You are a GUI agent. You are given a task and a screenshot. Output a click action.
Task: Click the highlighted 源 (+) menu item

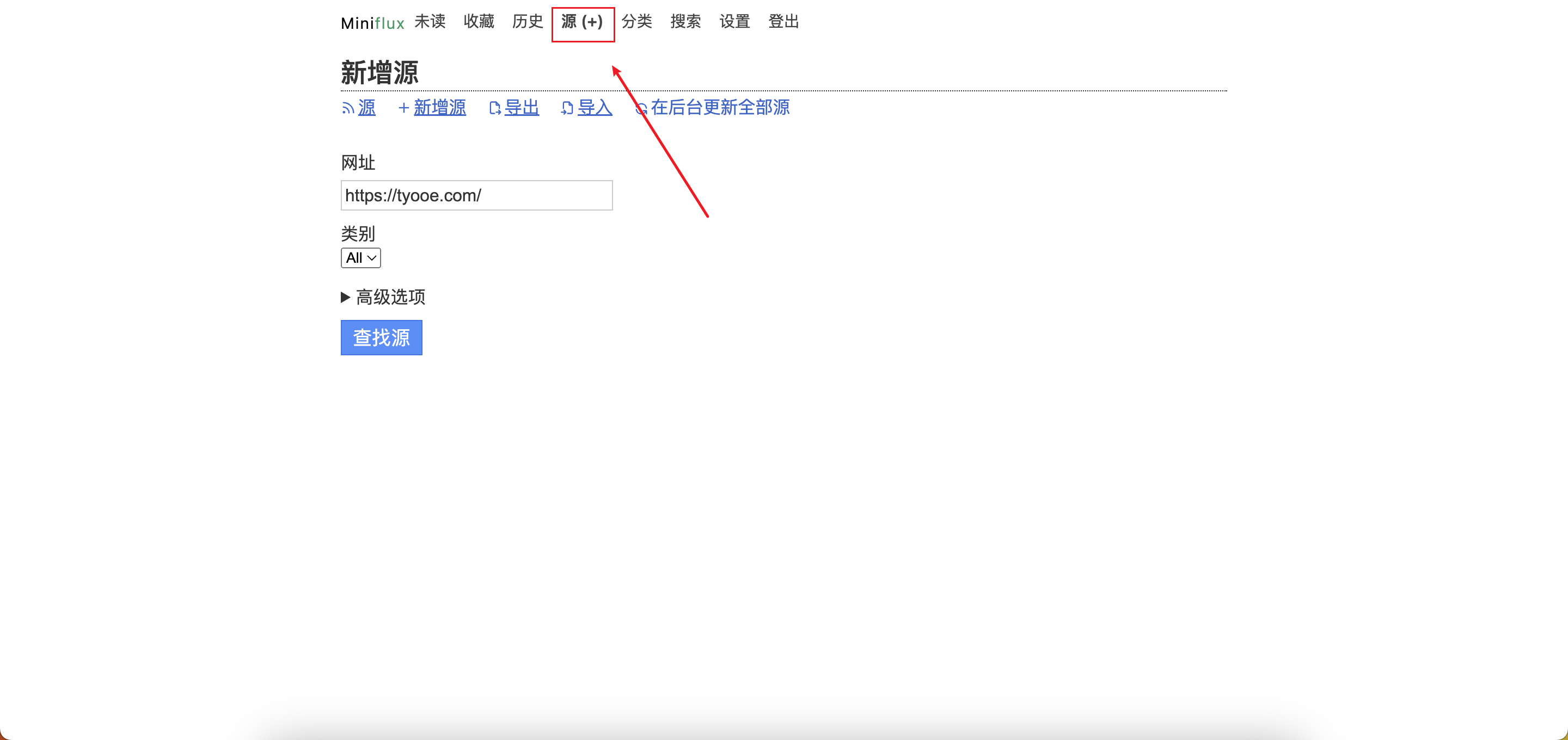[x=582, y=23]
